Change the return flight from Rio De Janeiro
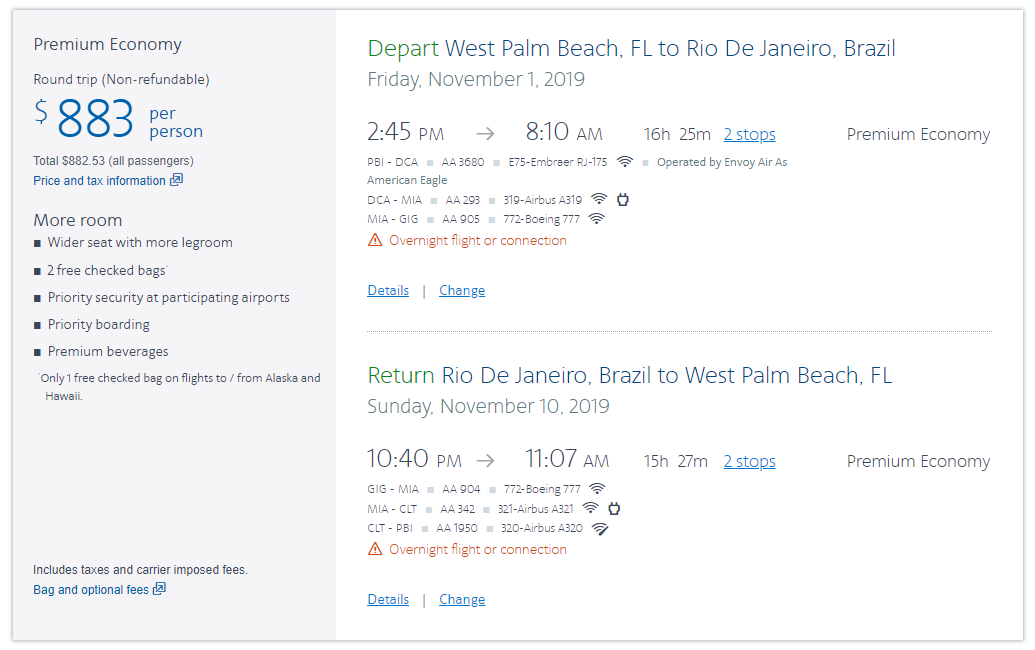The width and height of the screenshot is (1035, 650). 462,599
